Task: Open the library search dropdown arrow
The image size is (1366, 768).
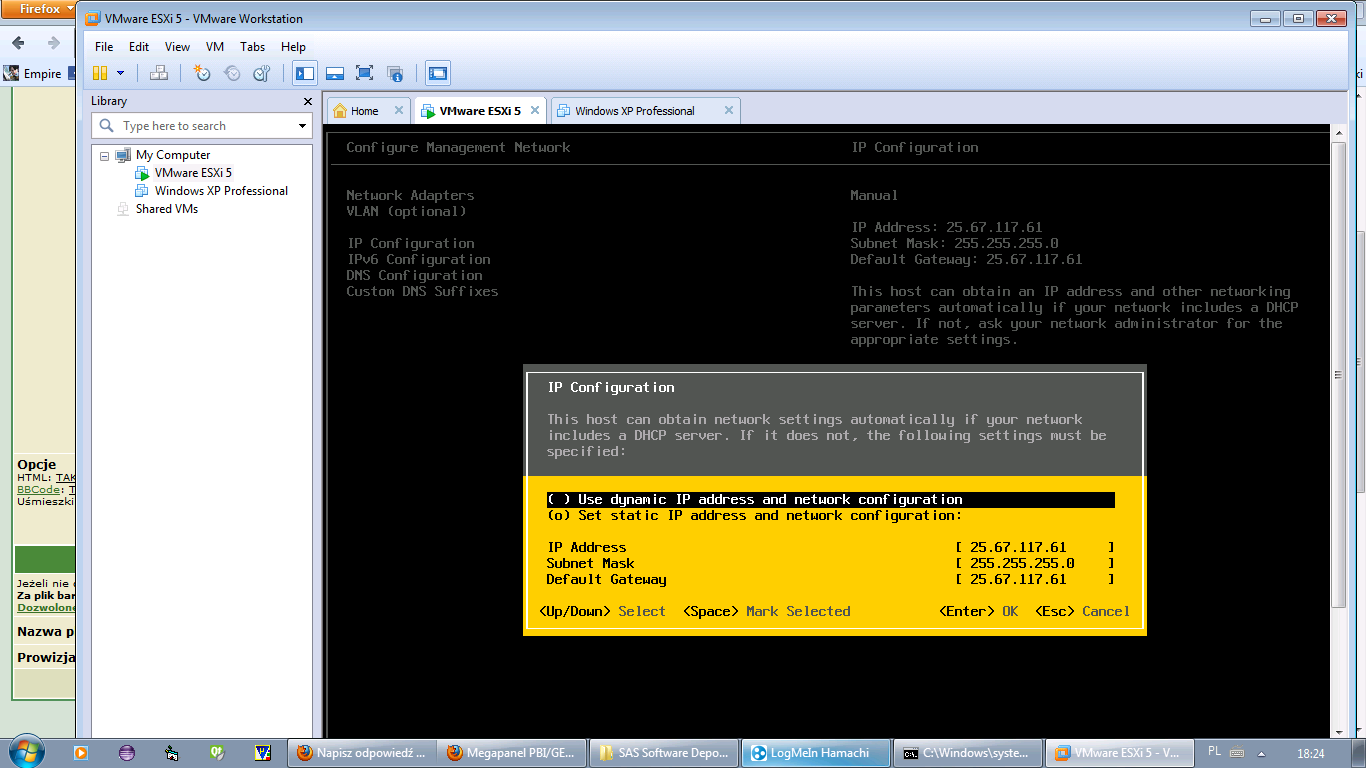Action: (x=303, y=126)
